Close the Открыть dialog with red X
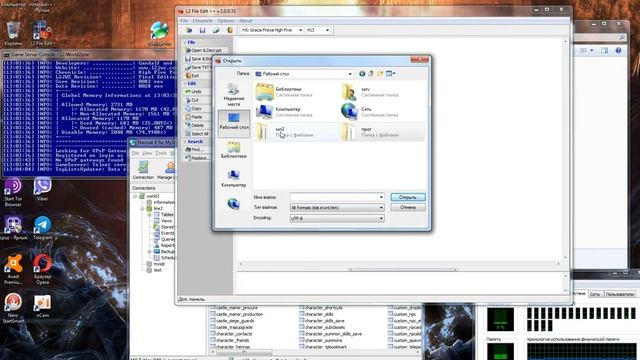Image resolution: width=640 pixels, height=360 pixels. click(419, 60)
